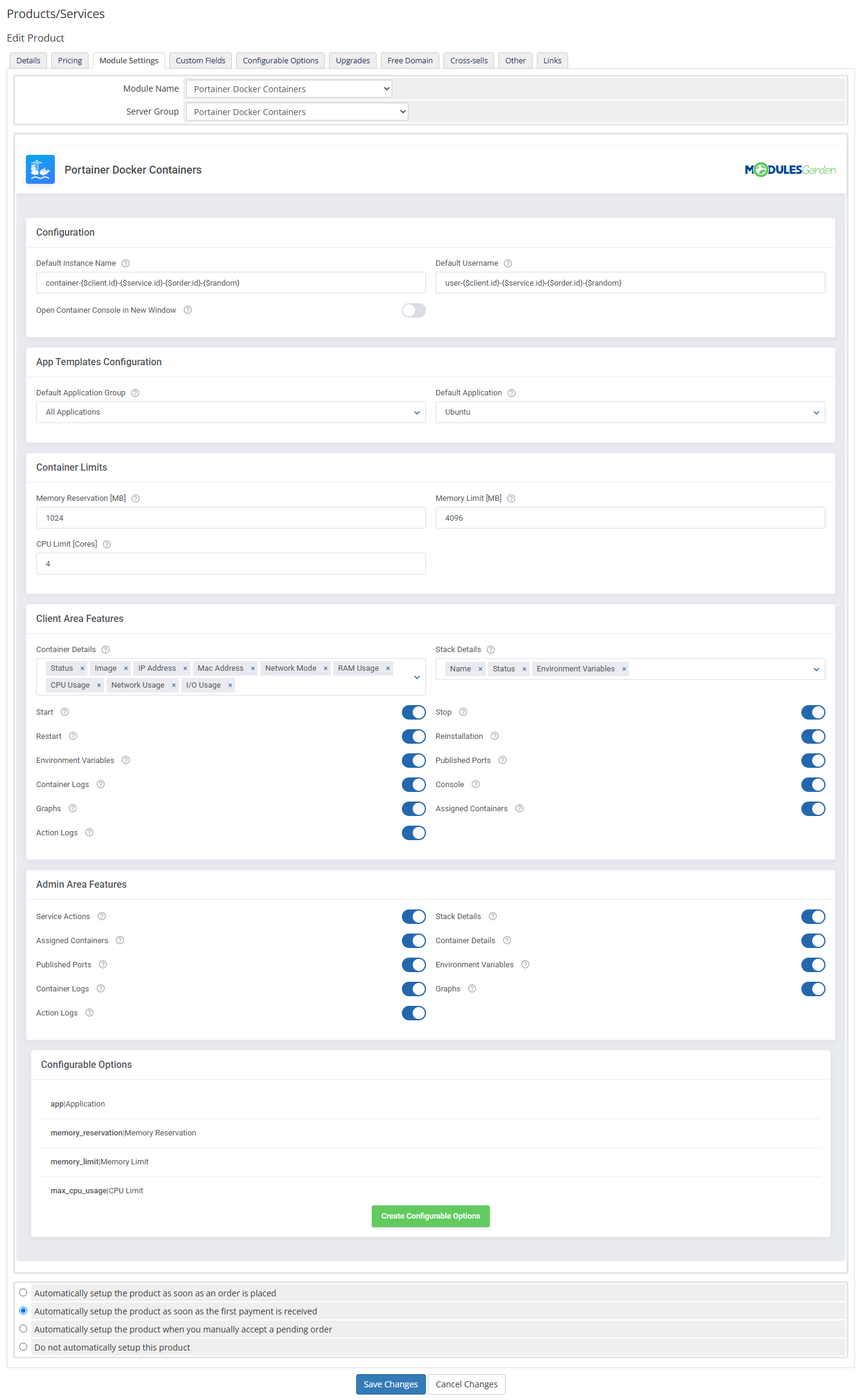Open the Cross-sells tab
The image size is (861, 1400).
coord(469,60)
